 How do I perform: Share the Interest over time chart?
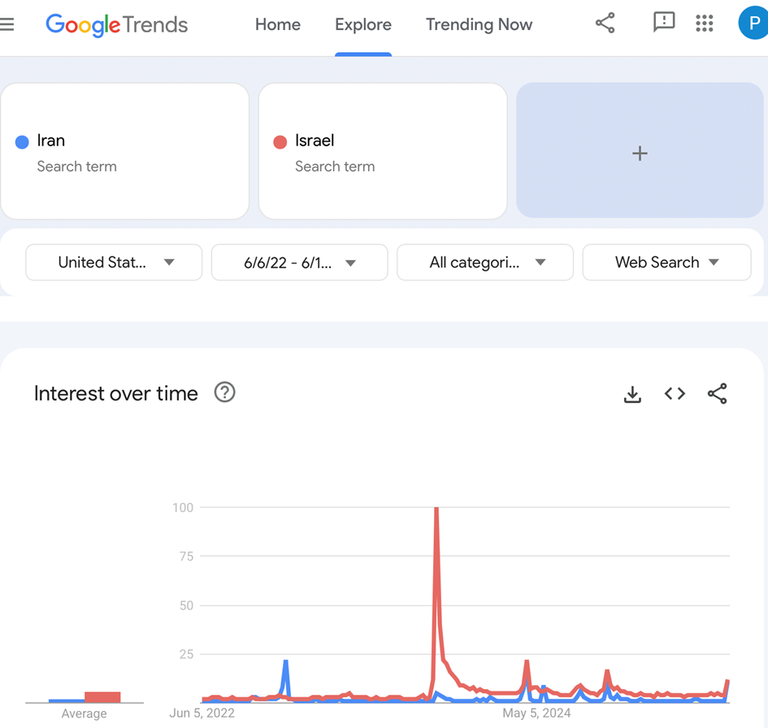717,394
